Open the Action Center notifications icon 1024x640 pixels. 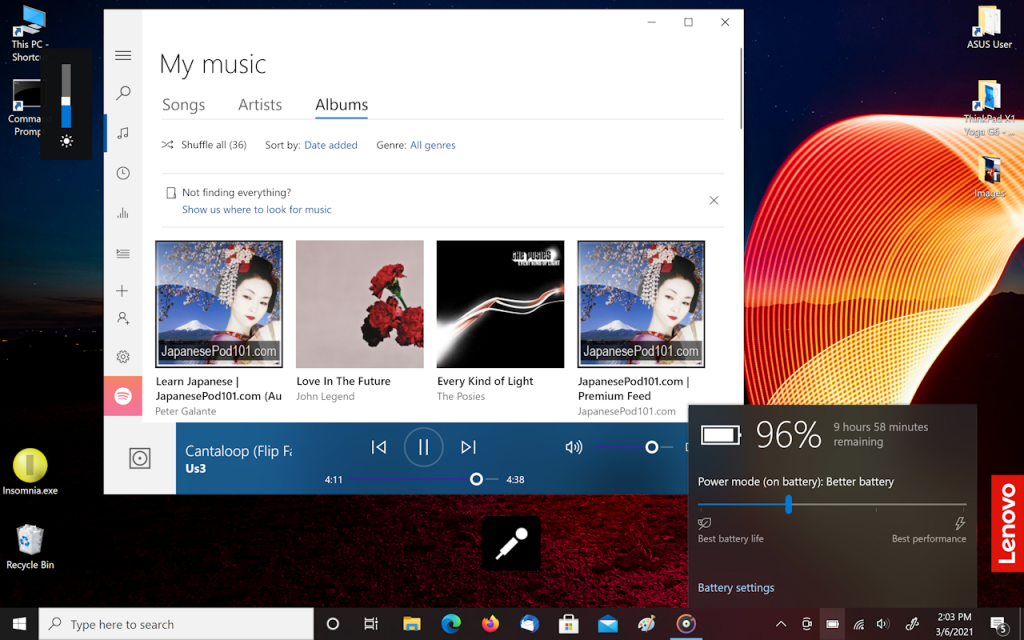tap(999, 624)
